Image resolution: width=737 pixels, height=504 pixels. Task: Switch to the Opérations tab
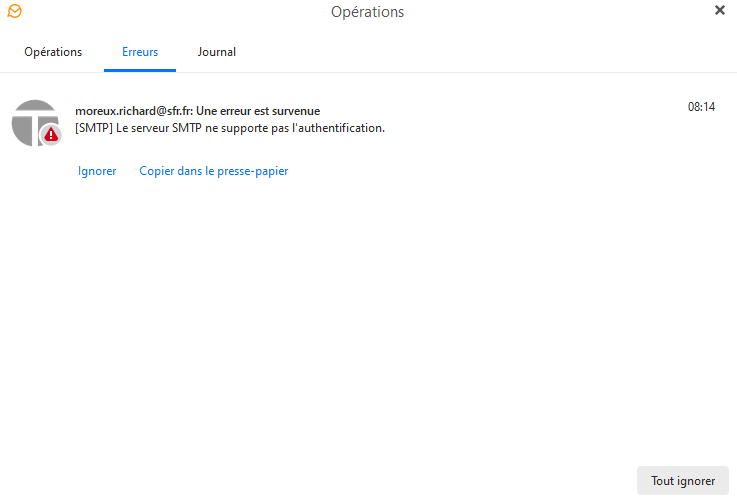[x=53, y=52]
